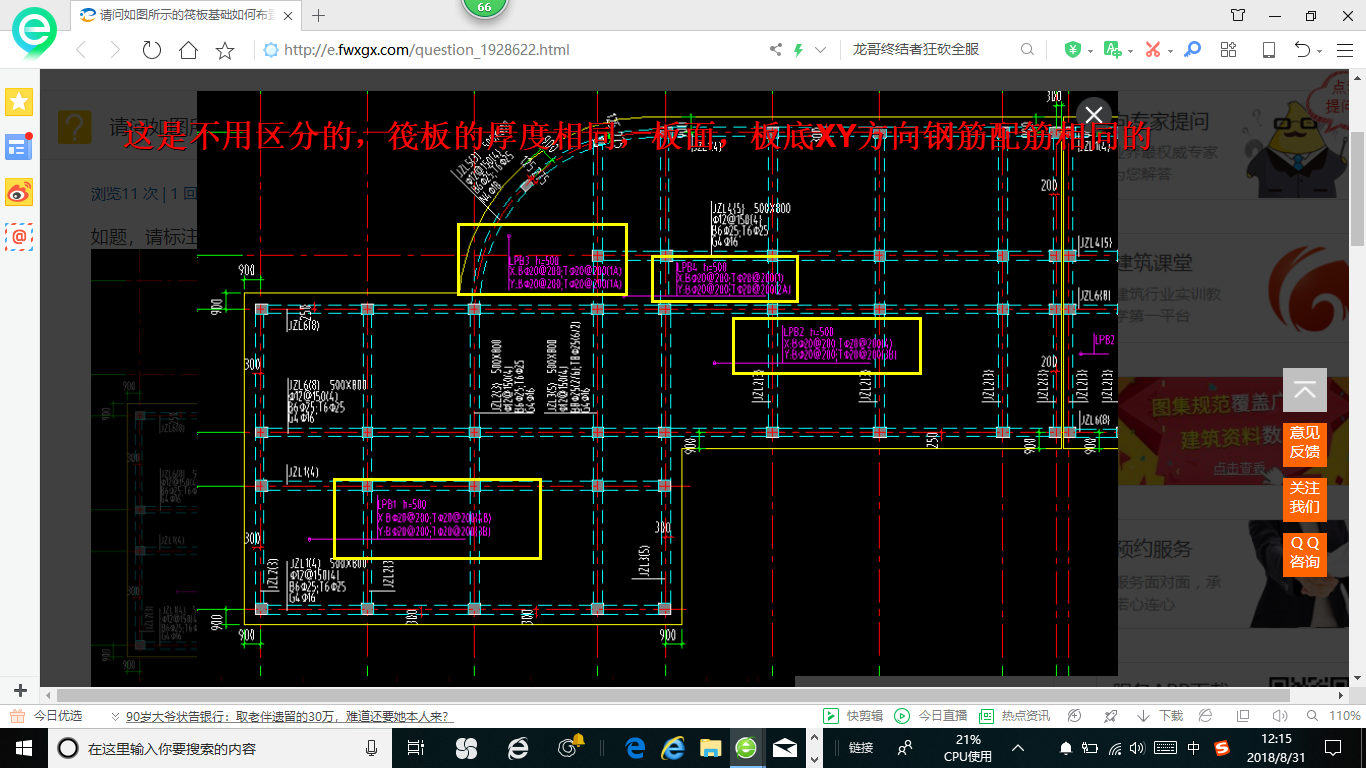
Task: Click the status bar rocket accelerator icon
Action: (x=1109, y=716)
